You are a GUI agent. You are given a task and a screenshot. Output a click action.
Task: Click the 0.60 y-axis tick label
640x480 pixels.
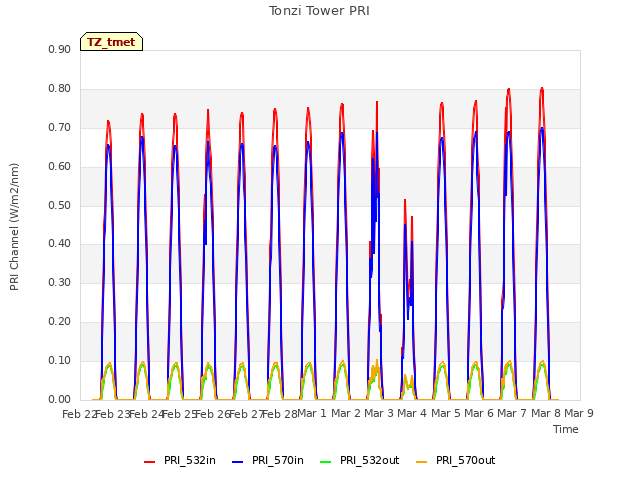pos(59,166)
